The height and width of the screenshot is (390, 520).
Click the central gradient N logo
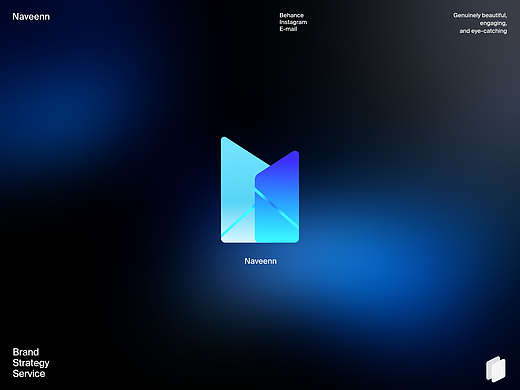(260, 190)
